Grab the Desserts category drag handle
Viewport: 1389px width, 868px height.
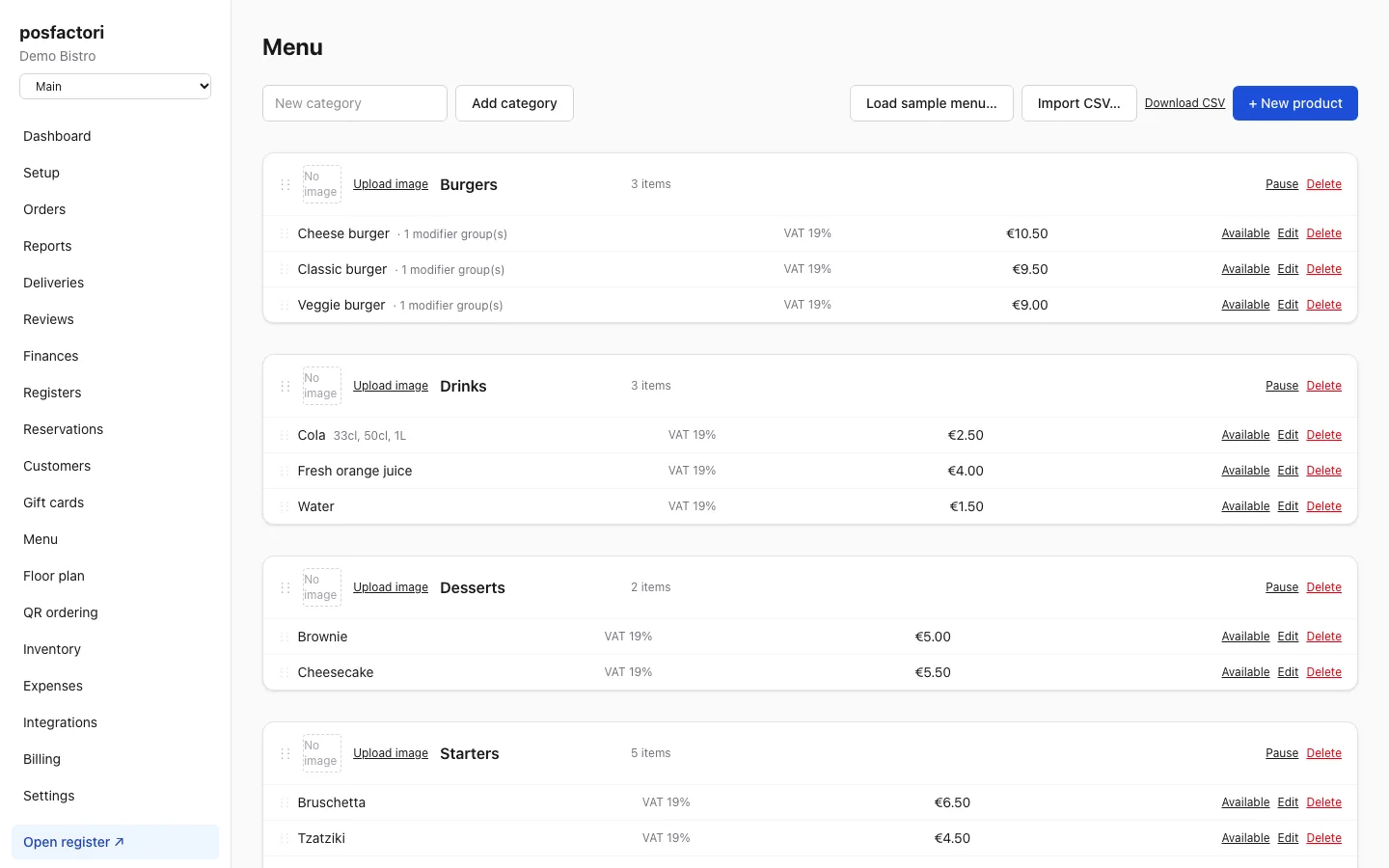(285, 587)
